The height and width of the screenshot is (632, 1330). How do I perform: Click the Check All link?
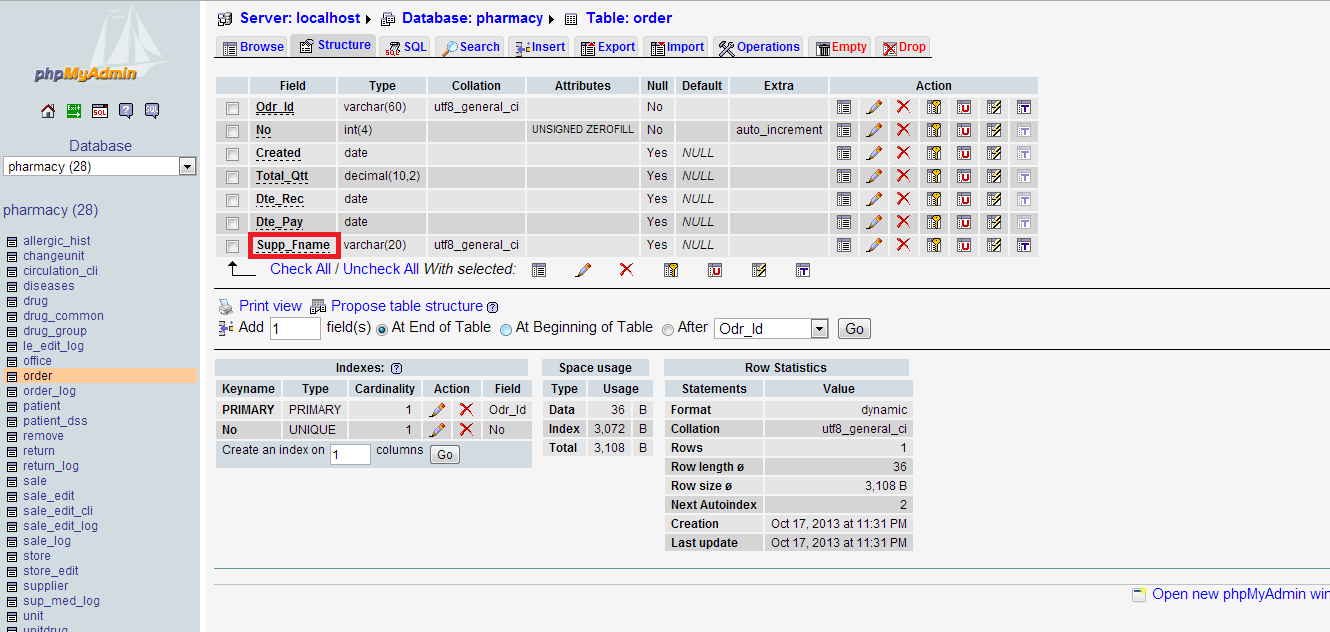click(x=300, y=269)
